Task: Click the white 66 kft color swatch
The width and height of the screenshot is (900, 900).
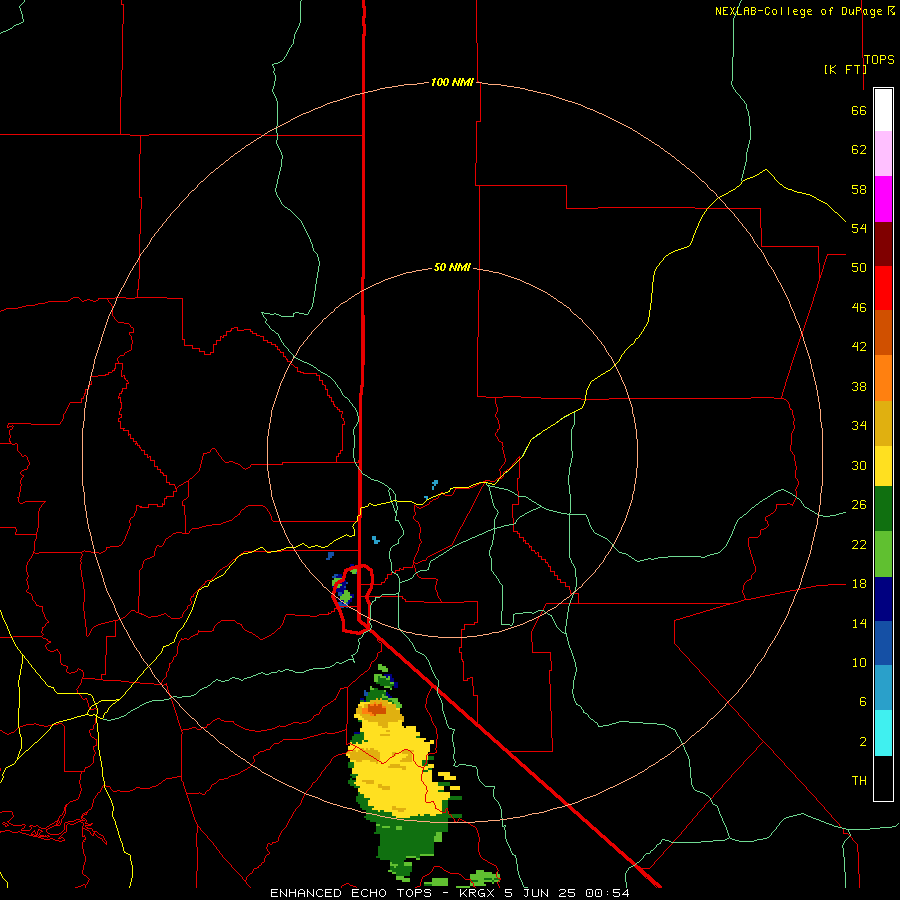Action: coord(883,110)
